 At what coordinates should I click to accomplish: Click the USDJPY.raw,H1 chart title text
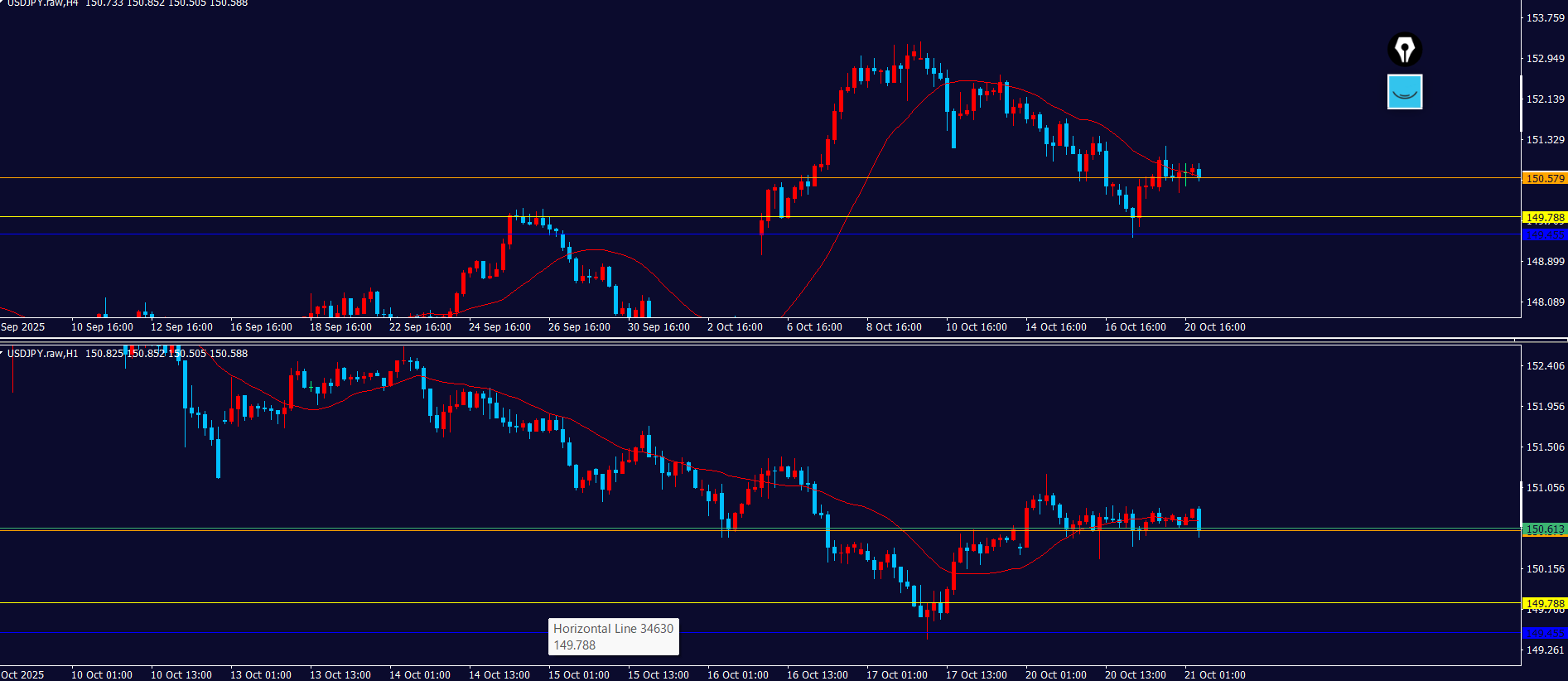click(x=43, y=354)
